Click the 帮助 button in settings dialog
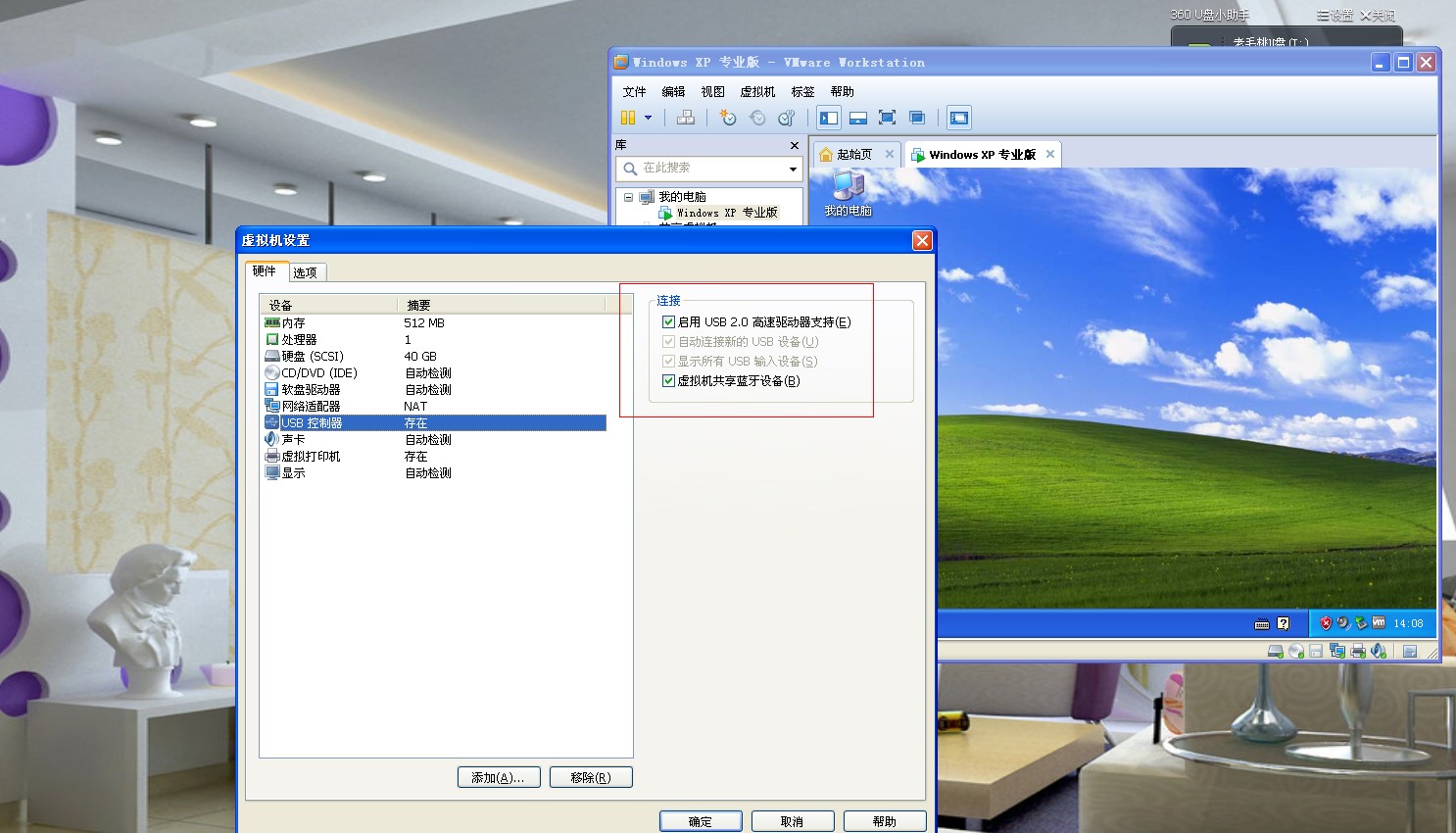 pos(885,821)
